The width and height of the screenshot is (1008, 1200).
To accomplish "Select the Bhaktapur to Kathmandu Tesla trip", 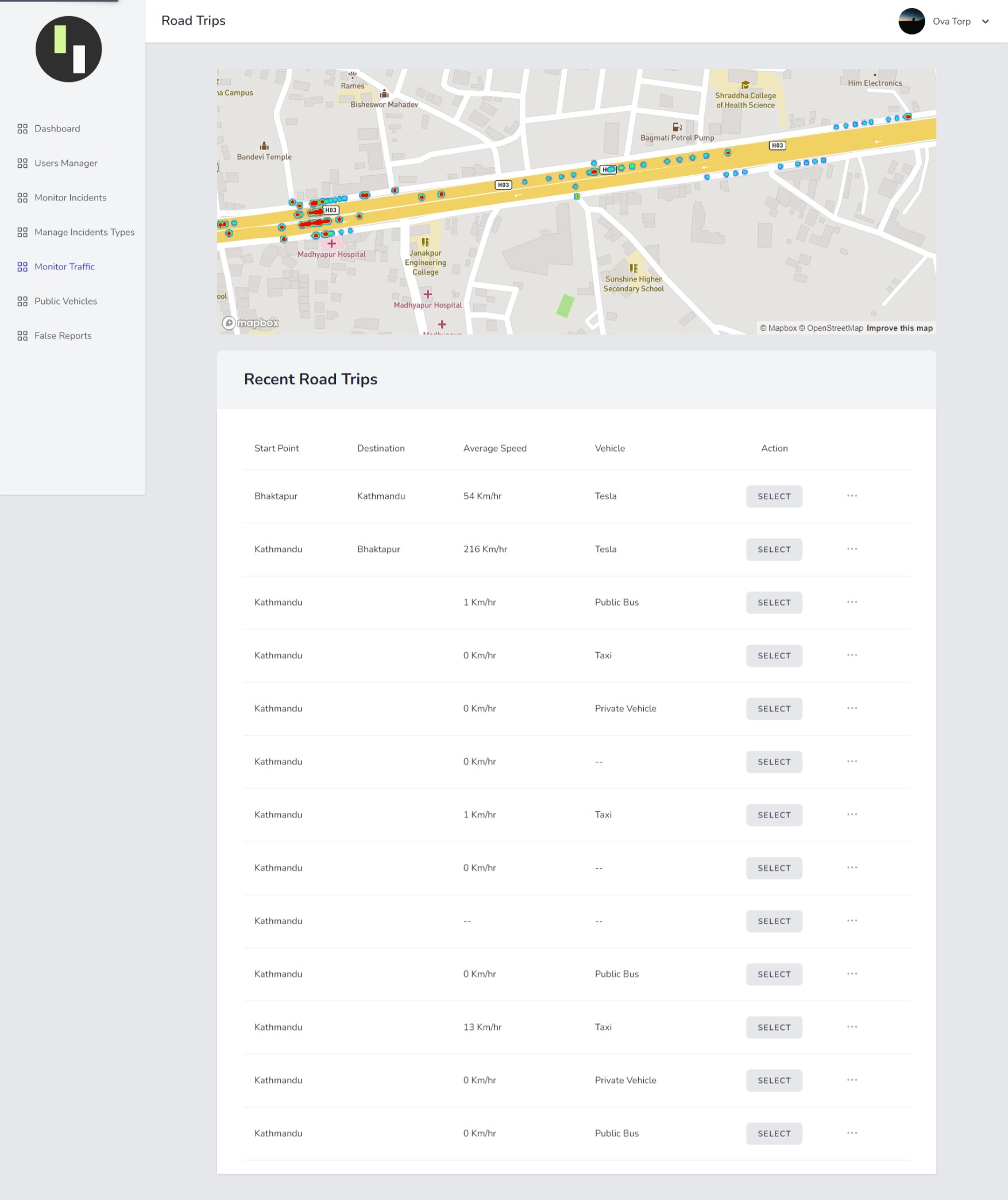I will [x=774, y=496].
